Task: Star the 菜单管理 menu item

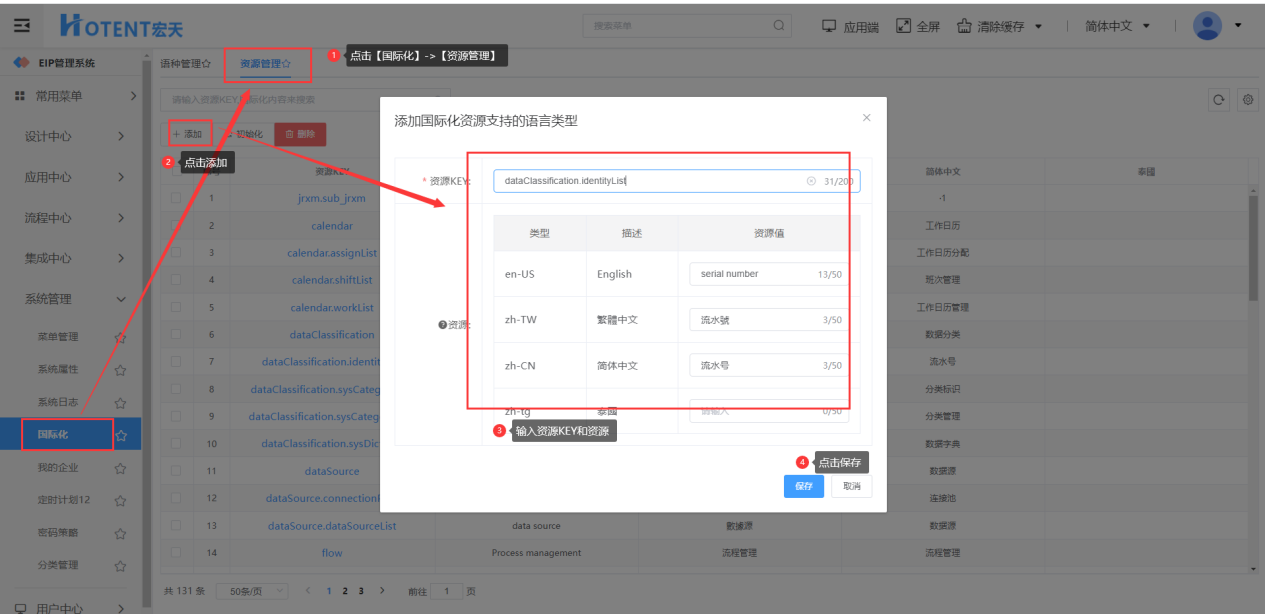Action: pos(121,338)
